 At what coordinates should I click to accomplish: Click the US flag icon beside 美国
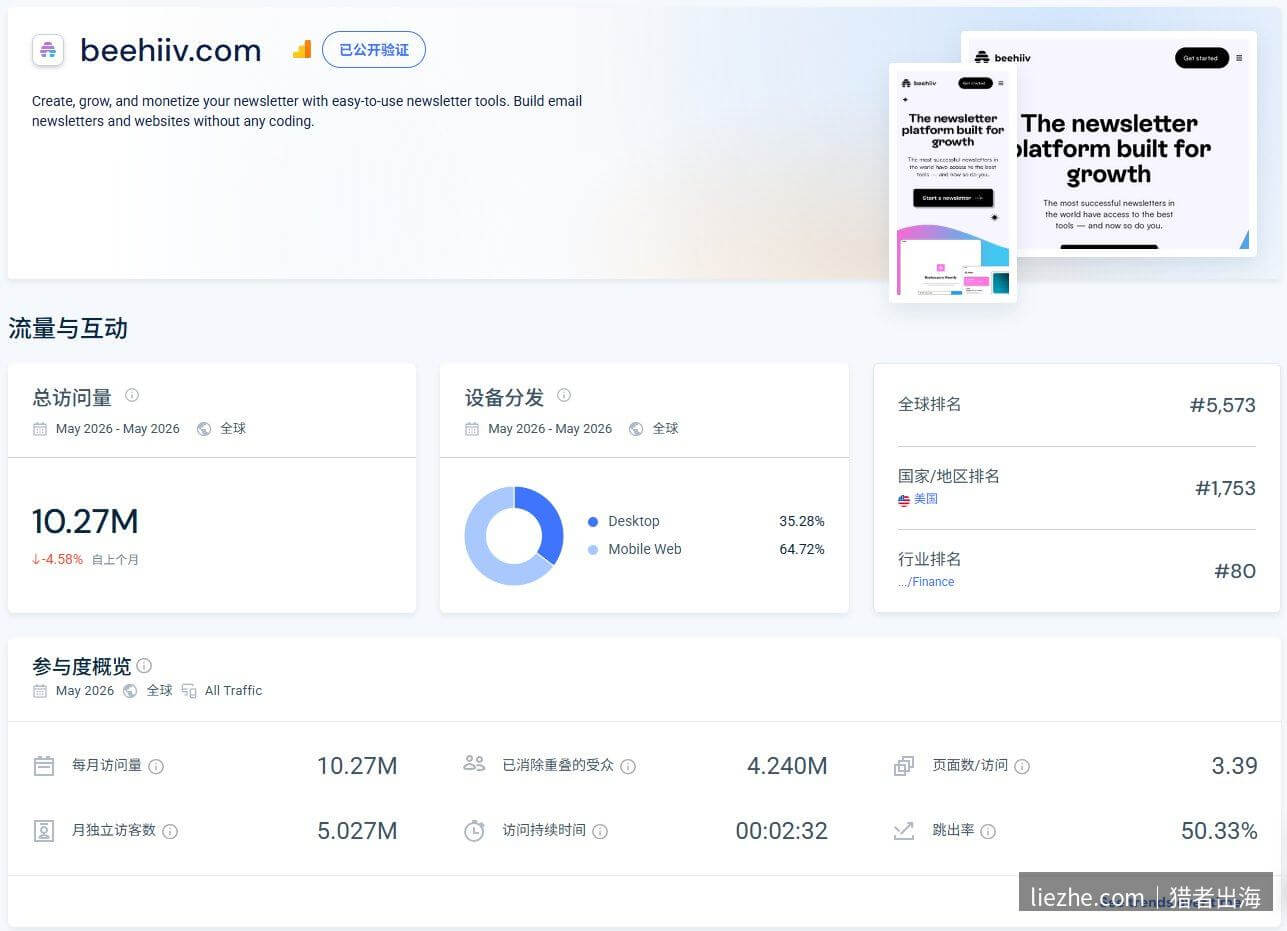[904, 500]
